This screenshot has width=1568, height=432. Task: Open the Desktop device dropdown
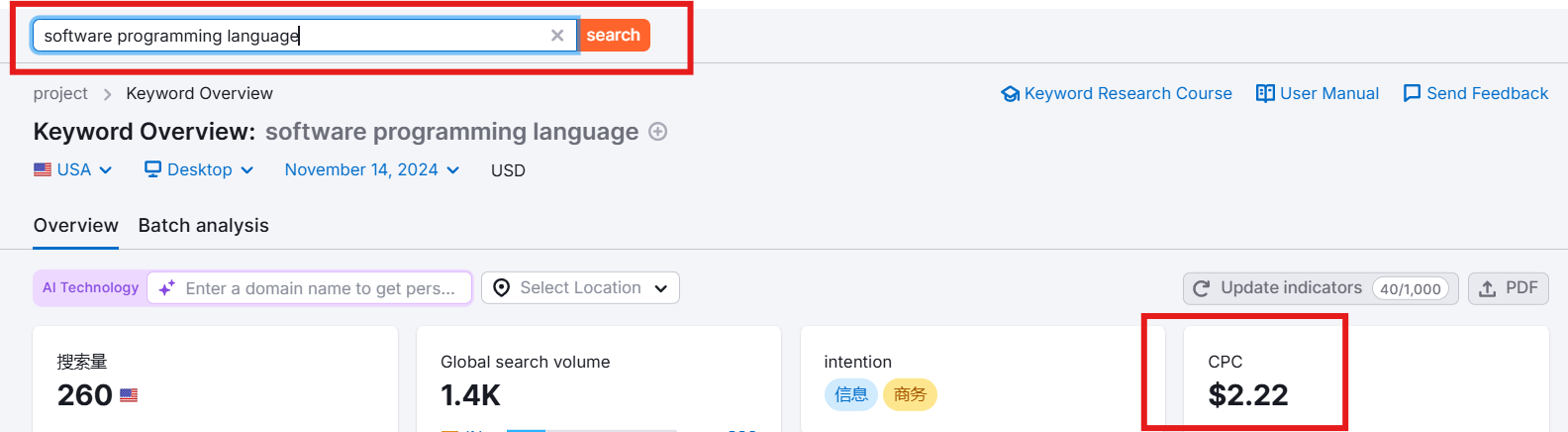[199, 169]
